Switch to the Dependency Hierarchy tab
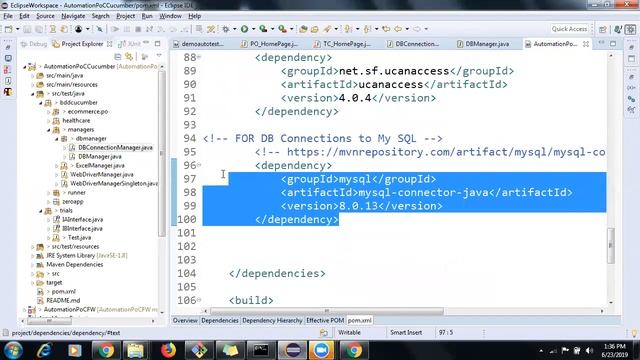 click(272, 320)
